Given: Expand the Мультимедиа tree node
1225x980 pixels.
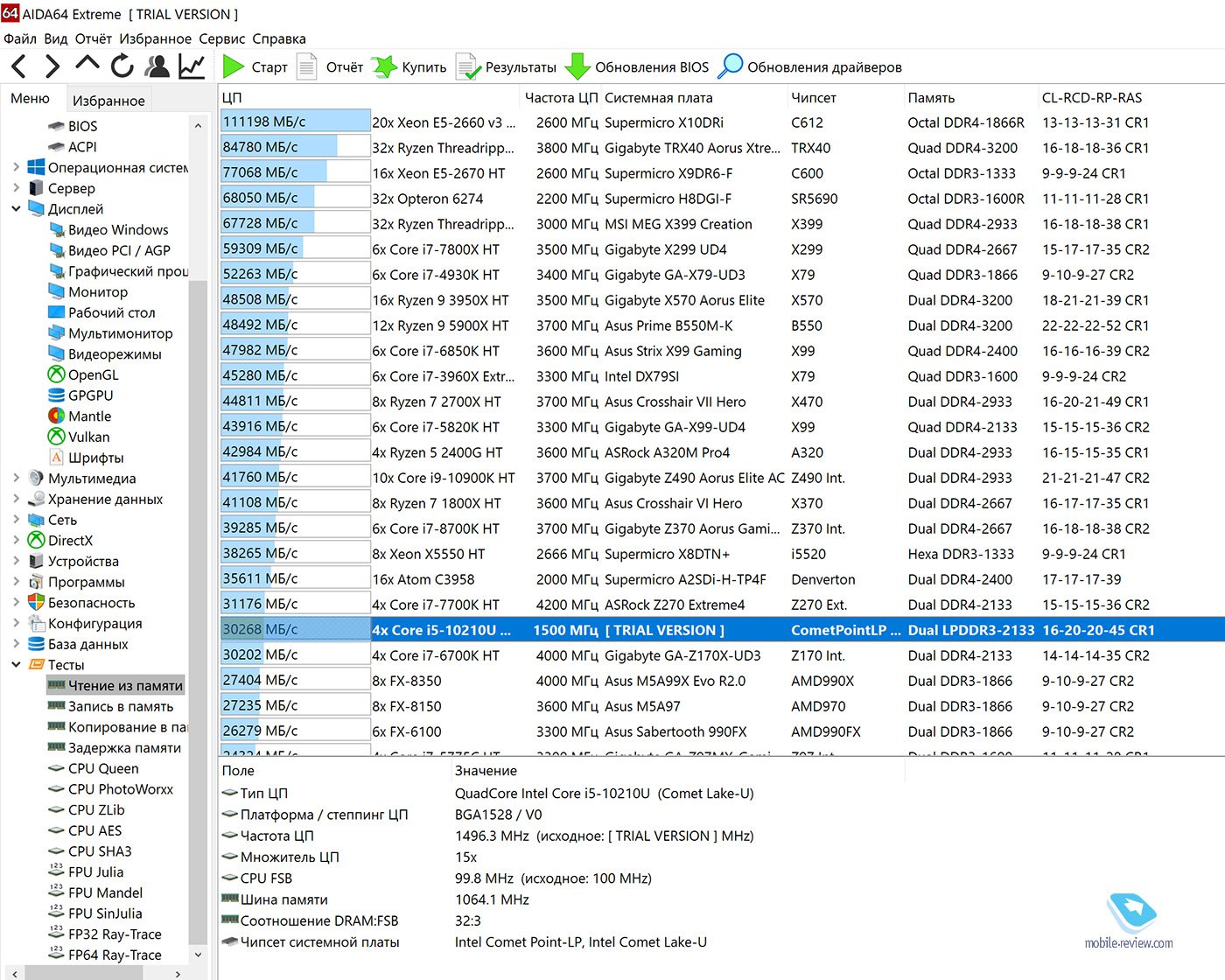Looking at the screenshot, I should (16, 479).
